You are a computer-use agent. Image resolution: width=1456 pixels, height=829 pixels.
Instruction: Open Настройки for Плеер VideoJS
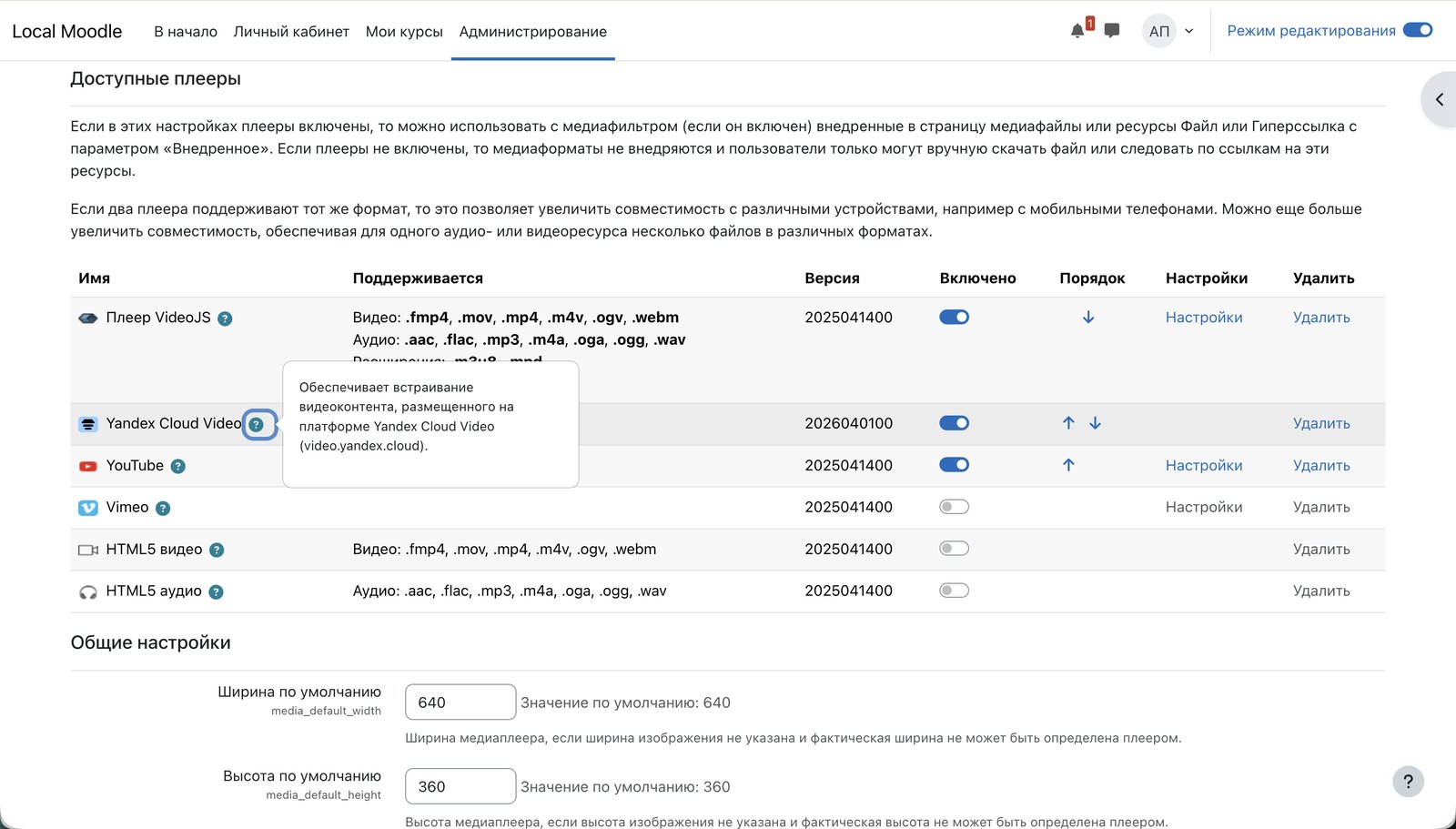coord(1203,317)
